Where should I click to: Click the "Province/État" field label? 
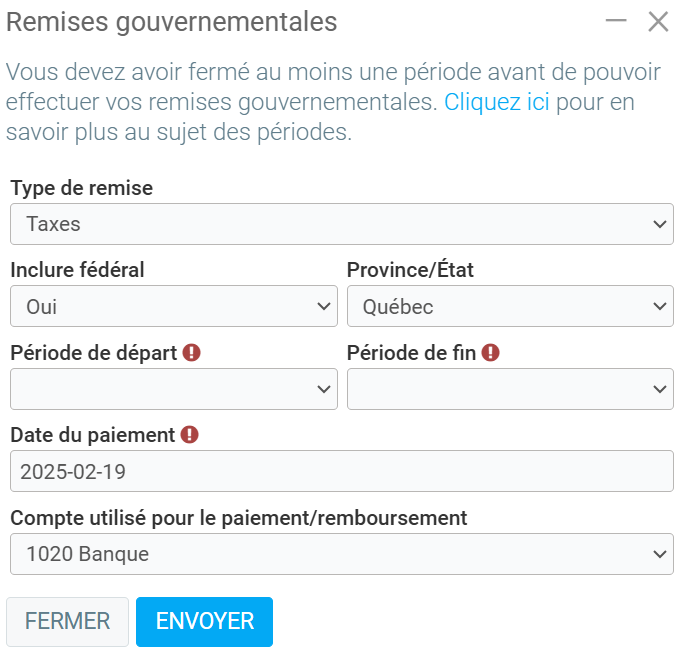tap(410, 270)
